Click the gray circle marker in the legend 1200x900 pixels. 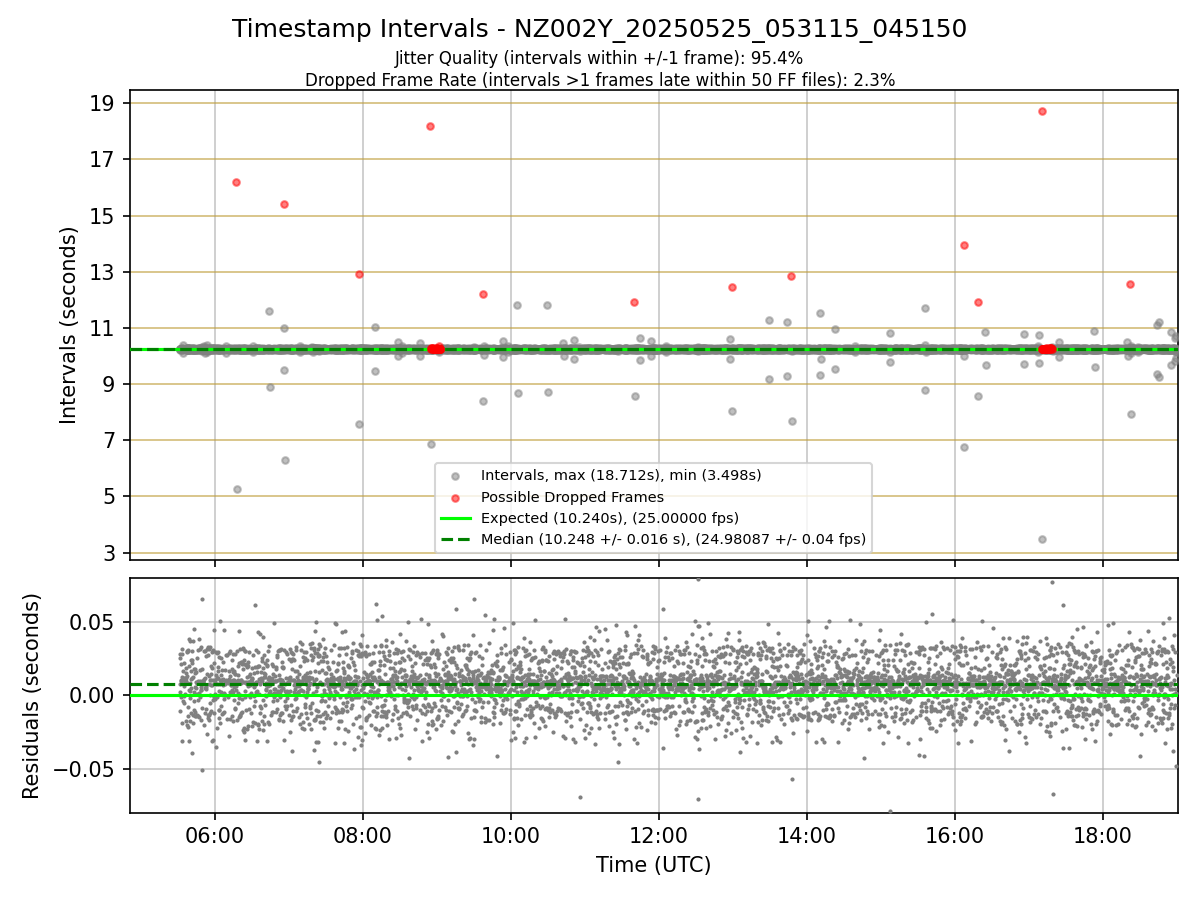pyautogui.click(x=456, y=476)
